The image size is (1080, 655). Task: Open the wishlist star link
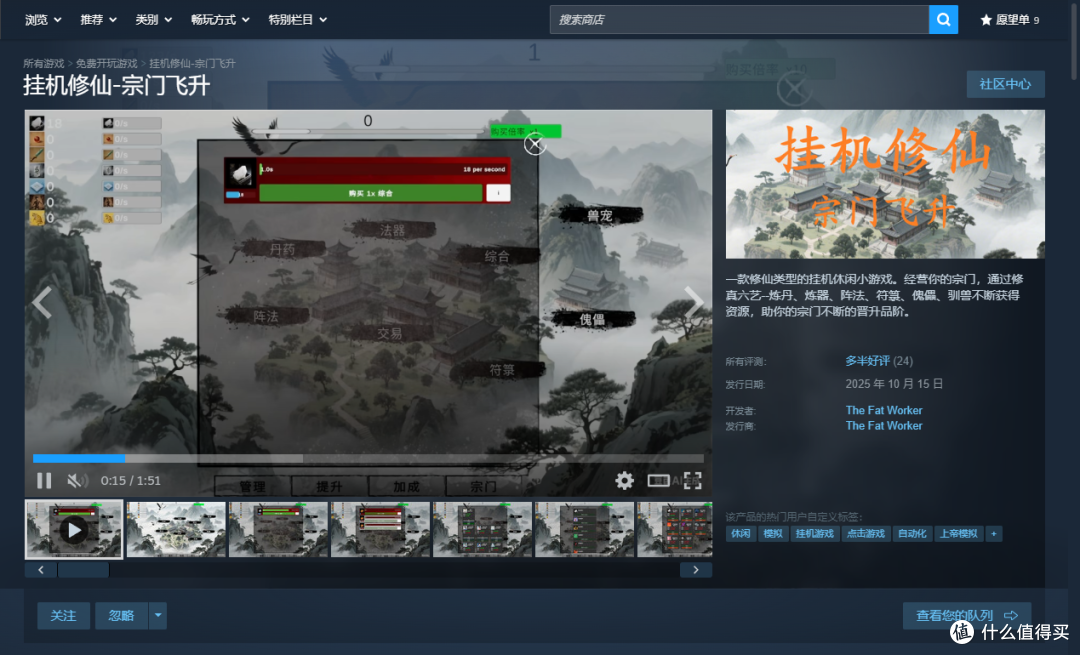tap(1009, 20)
